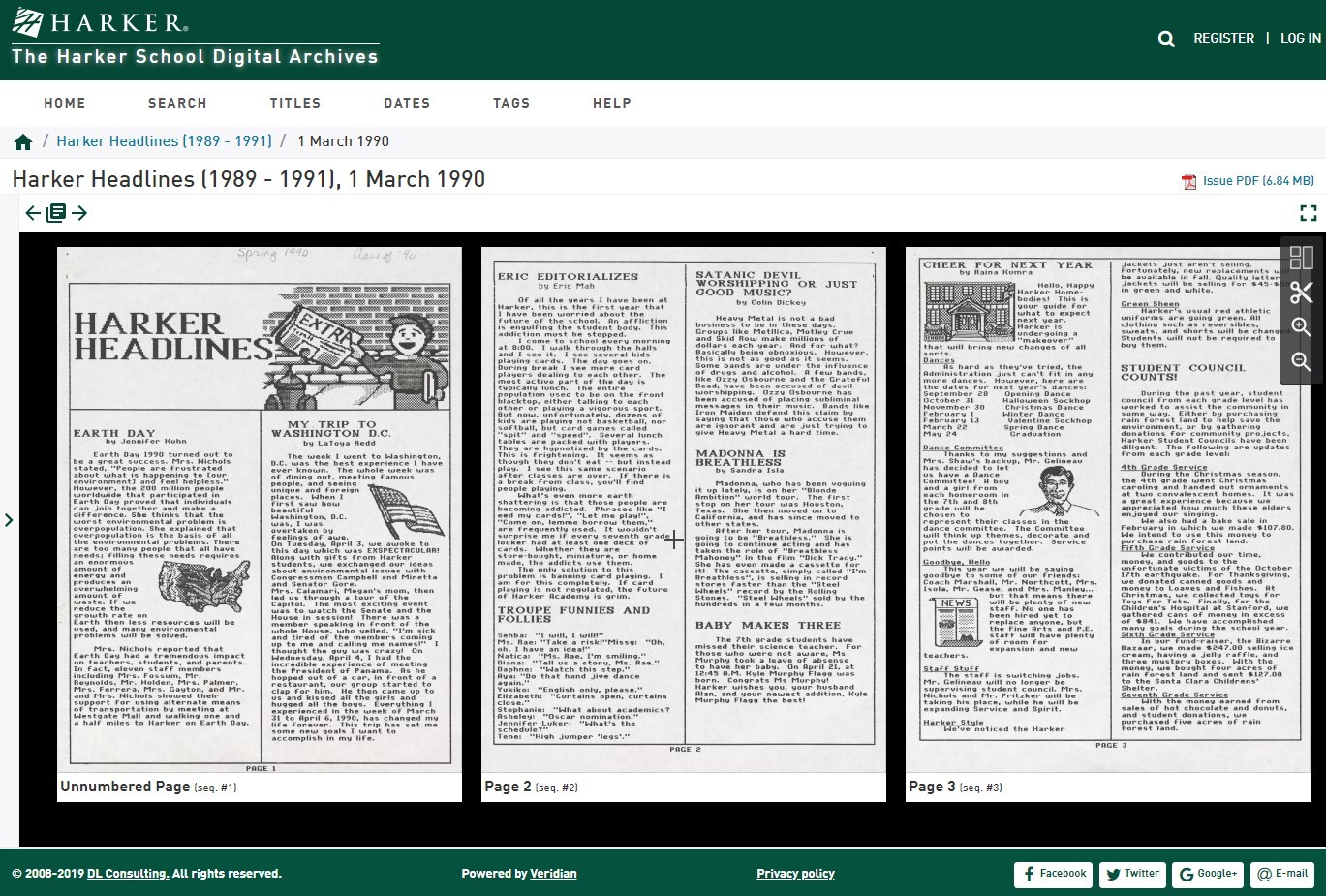The width and height of the screenshot is (1326, 896).
Task: Expand the left sidebar chevron
Action: [10, 520]
